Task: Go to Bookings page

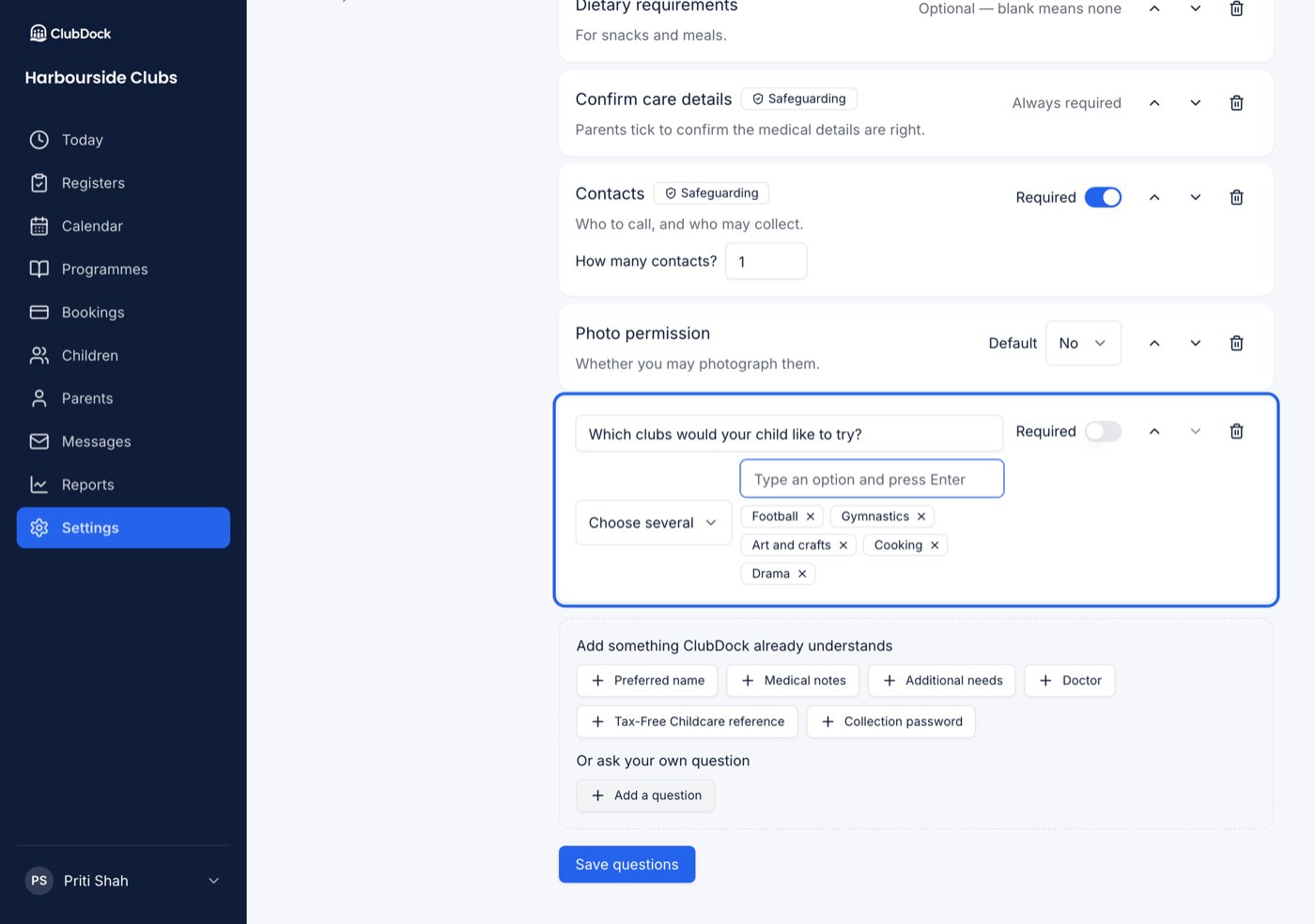Action: point(123,313)
